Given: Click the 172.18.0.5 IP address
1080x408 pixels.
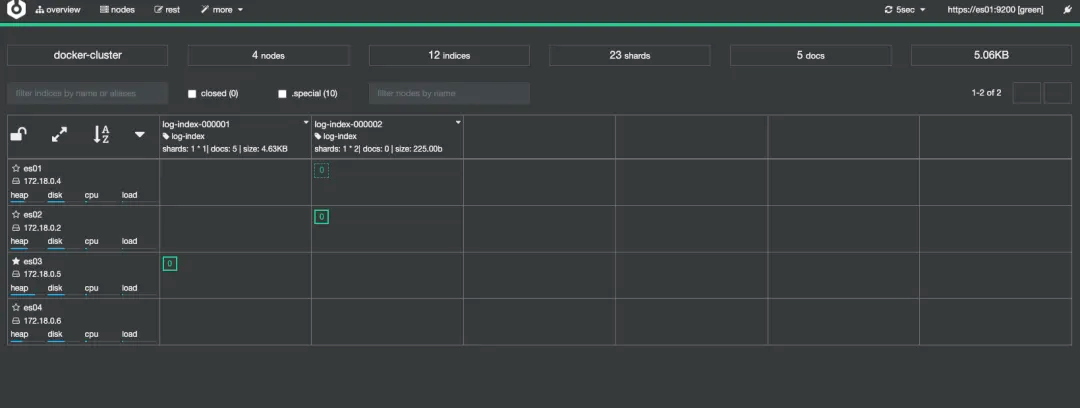Looking at the screenshot, I should pyautogui.click(x=43, y=274).
